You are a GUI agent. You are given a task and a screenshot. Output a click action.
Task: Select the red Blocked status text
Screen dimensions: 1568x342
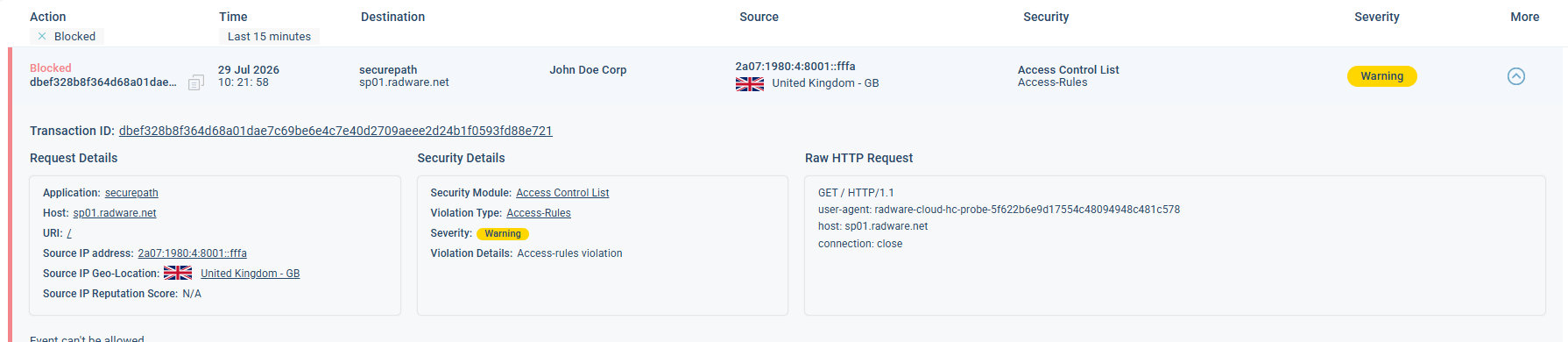pyautogui.click(x=51, y=68)
